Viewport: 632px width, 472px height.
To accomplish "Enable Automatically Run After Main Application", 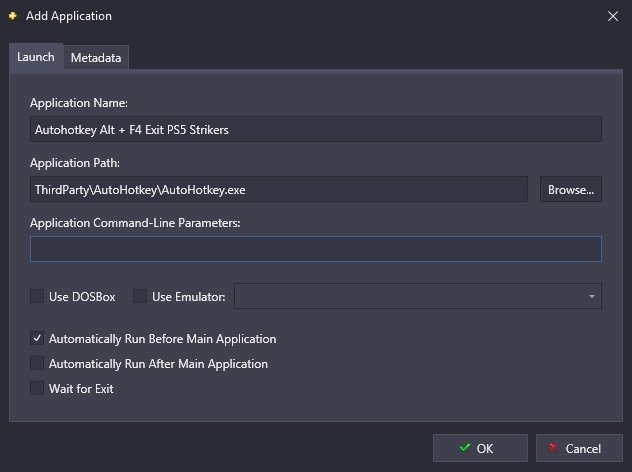I will 37,363.
